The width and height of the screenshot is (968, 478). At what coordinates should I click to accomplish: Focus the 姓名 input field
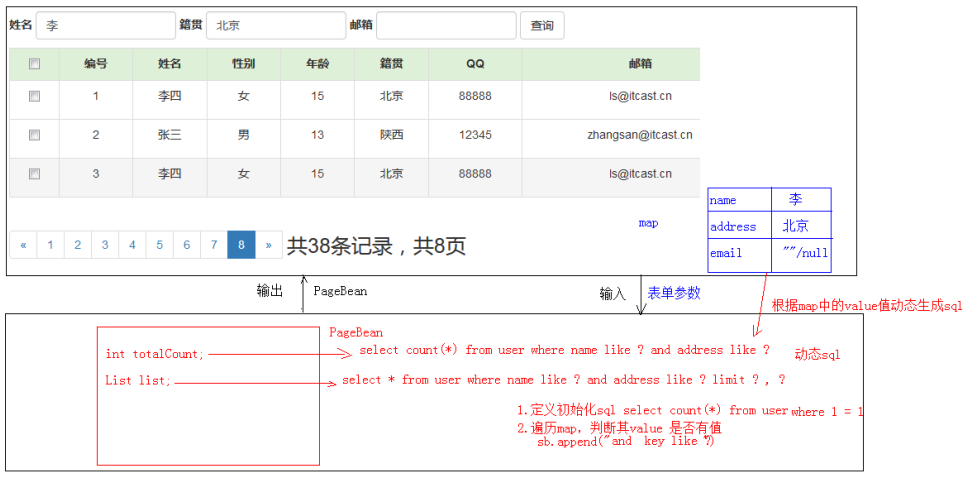(106, 25)
